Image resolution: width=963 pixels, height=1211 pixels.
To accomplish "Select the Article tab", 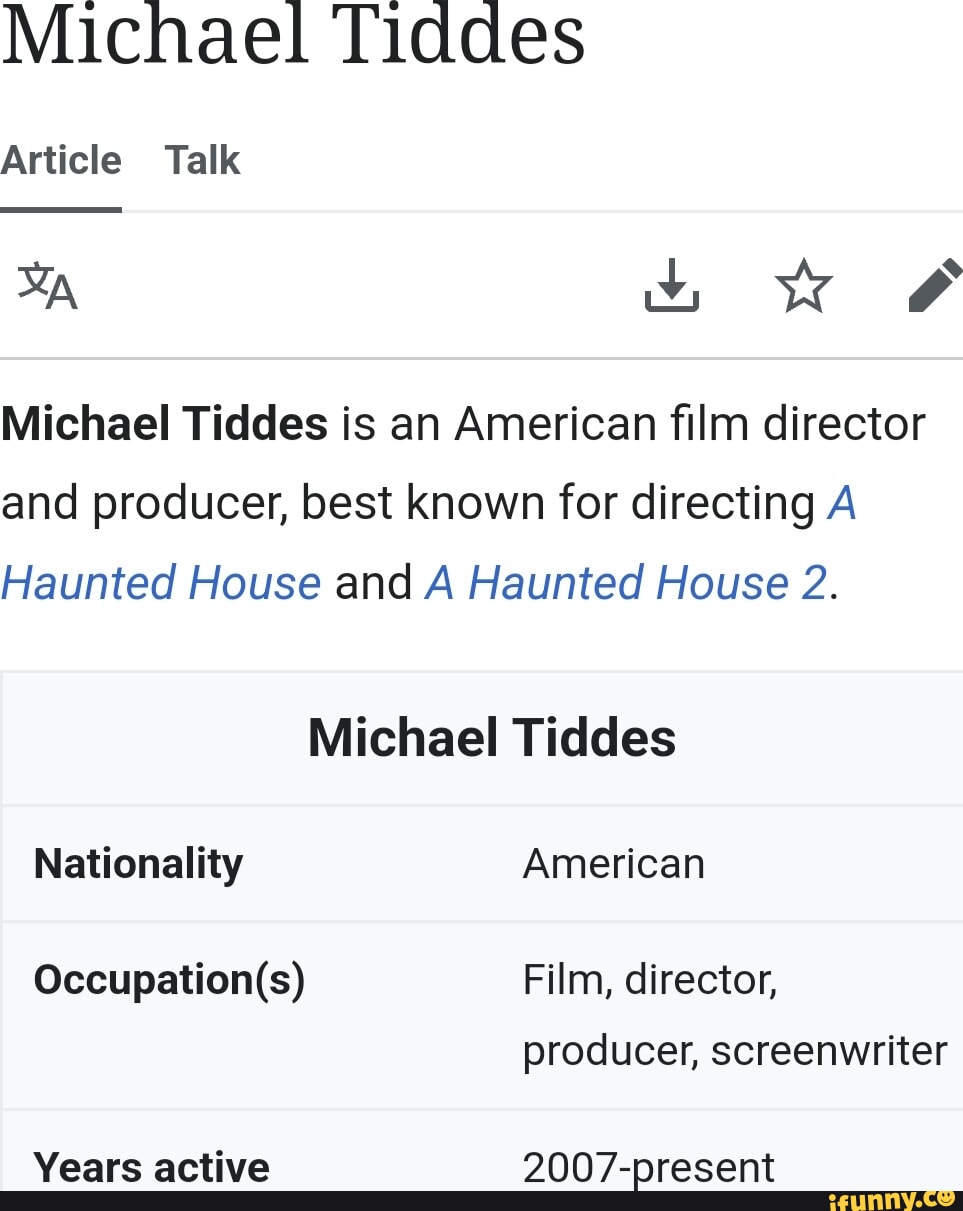I will (61, 160).
